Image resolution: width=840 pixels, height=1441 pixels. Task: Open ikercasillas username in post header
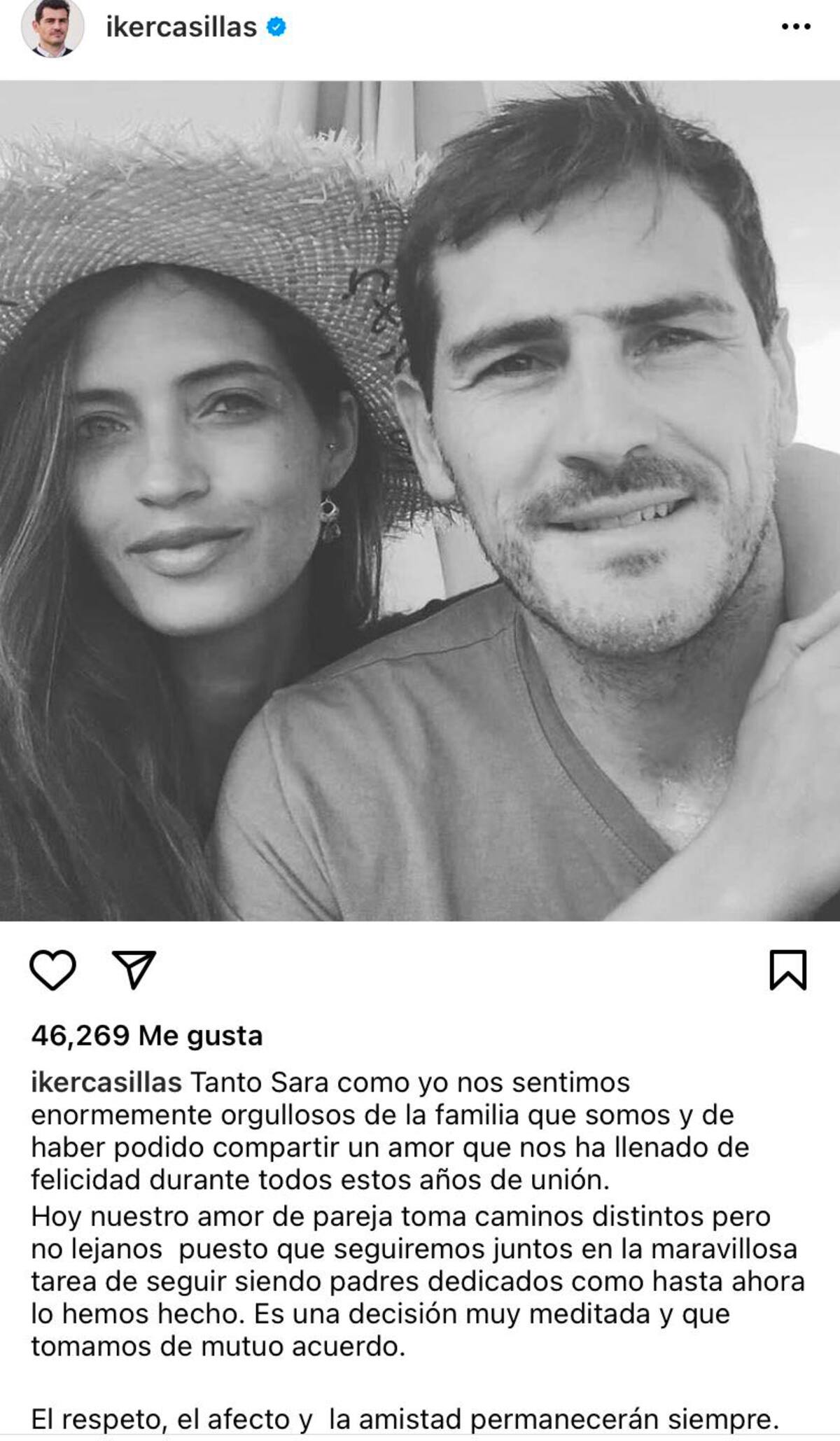pyautogui.click(x=181, y=27)
